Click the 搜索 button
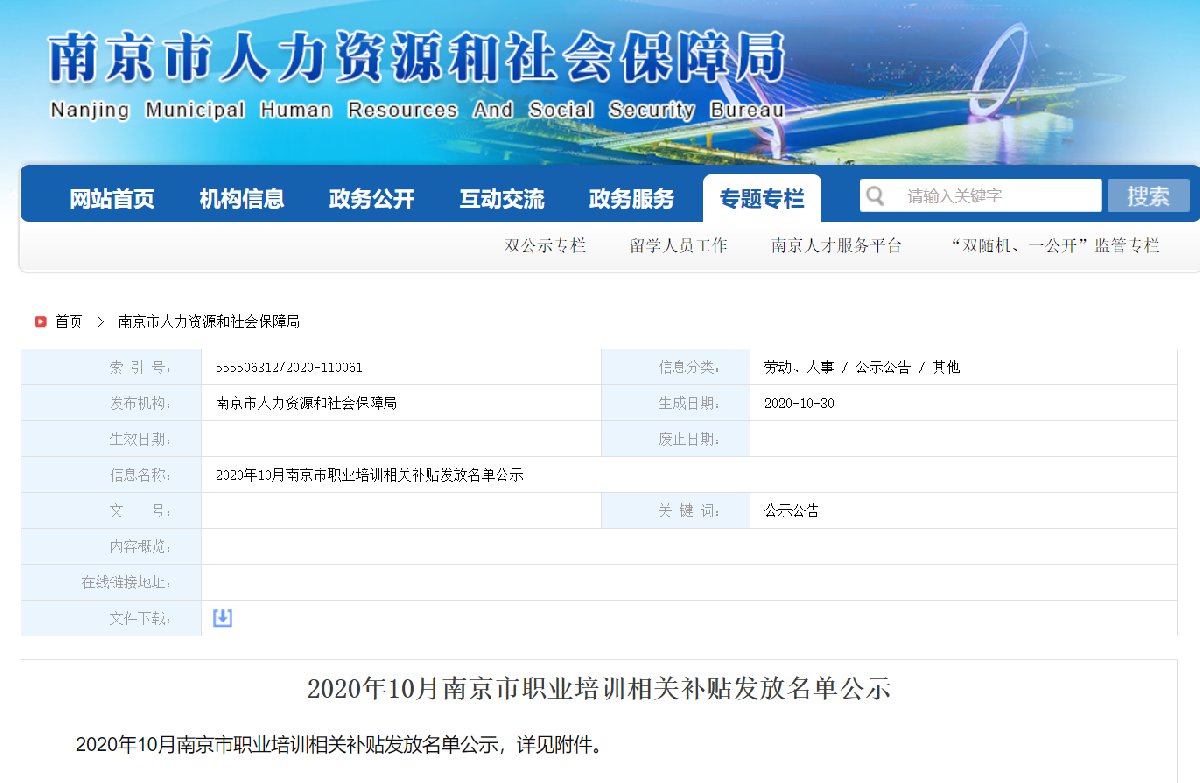Image resolution: width=1200 pixels, height=783 pixels. [x=1148, y=196]
